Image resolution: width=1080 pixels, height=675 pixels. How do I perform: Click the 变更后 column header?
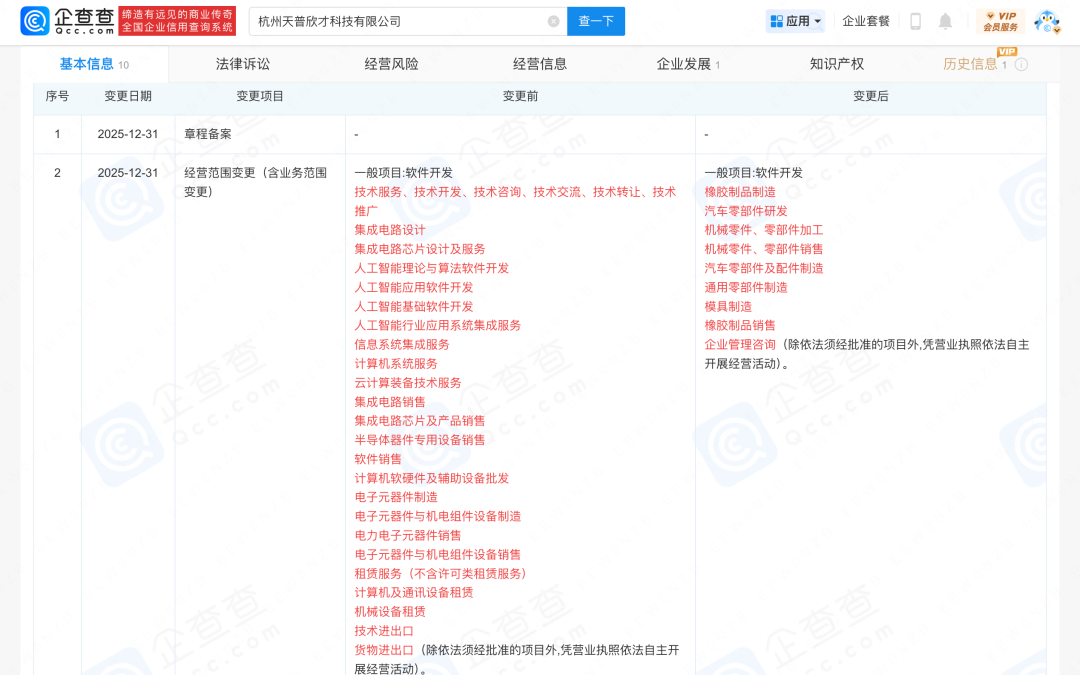pyautogui.click(x=871, y=96)
